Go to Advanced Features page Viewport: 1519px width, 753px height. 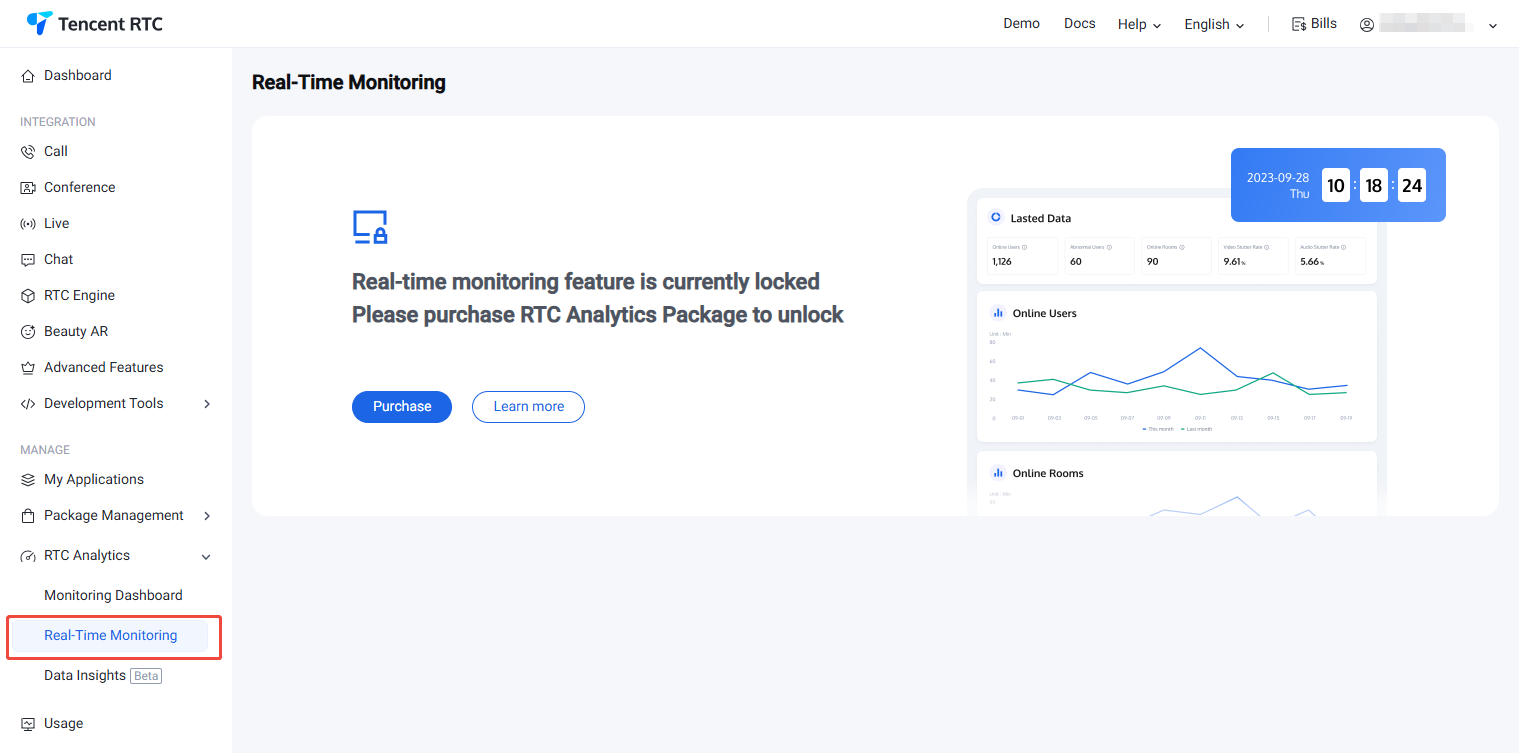click(104, 368)
